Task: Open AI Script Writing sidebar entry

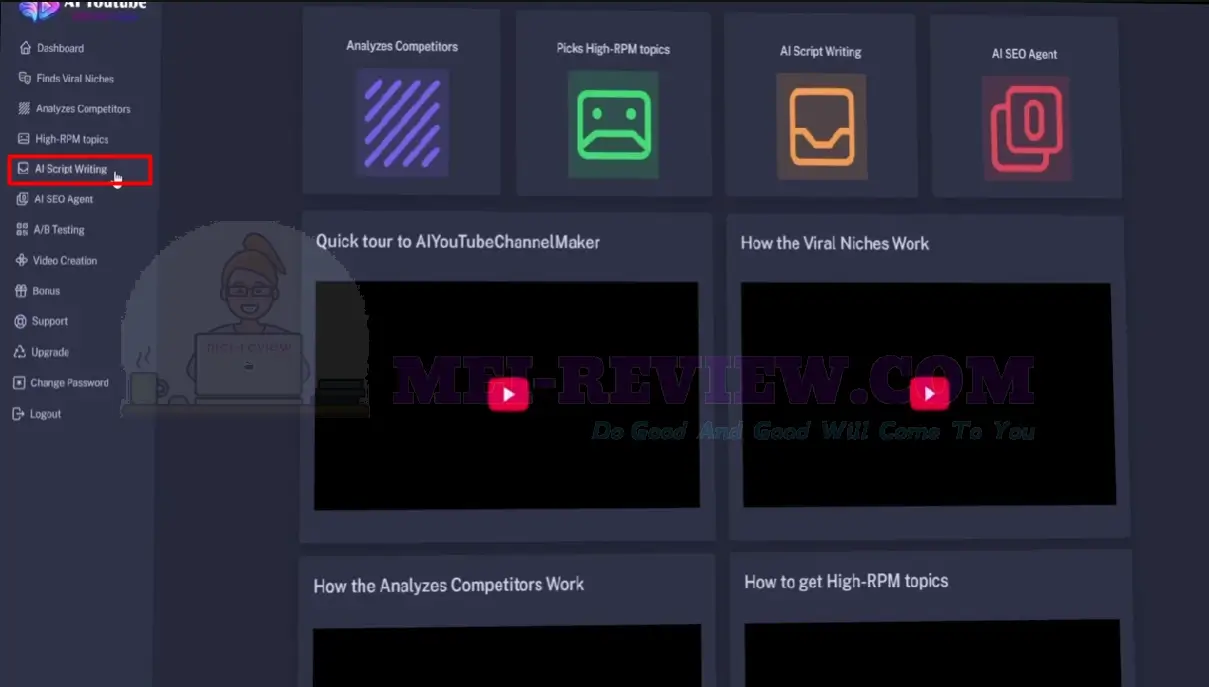Action: (71, 169)
